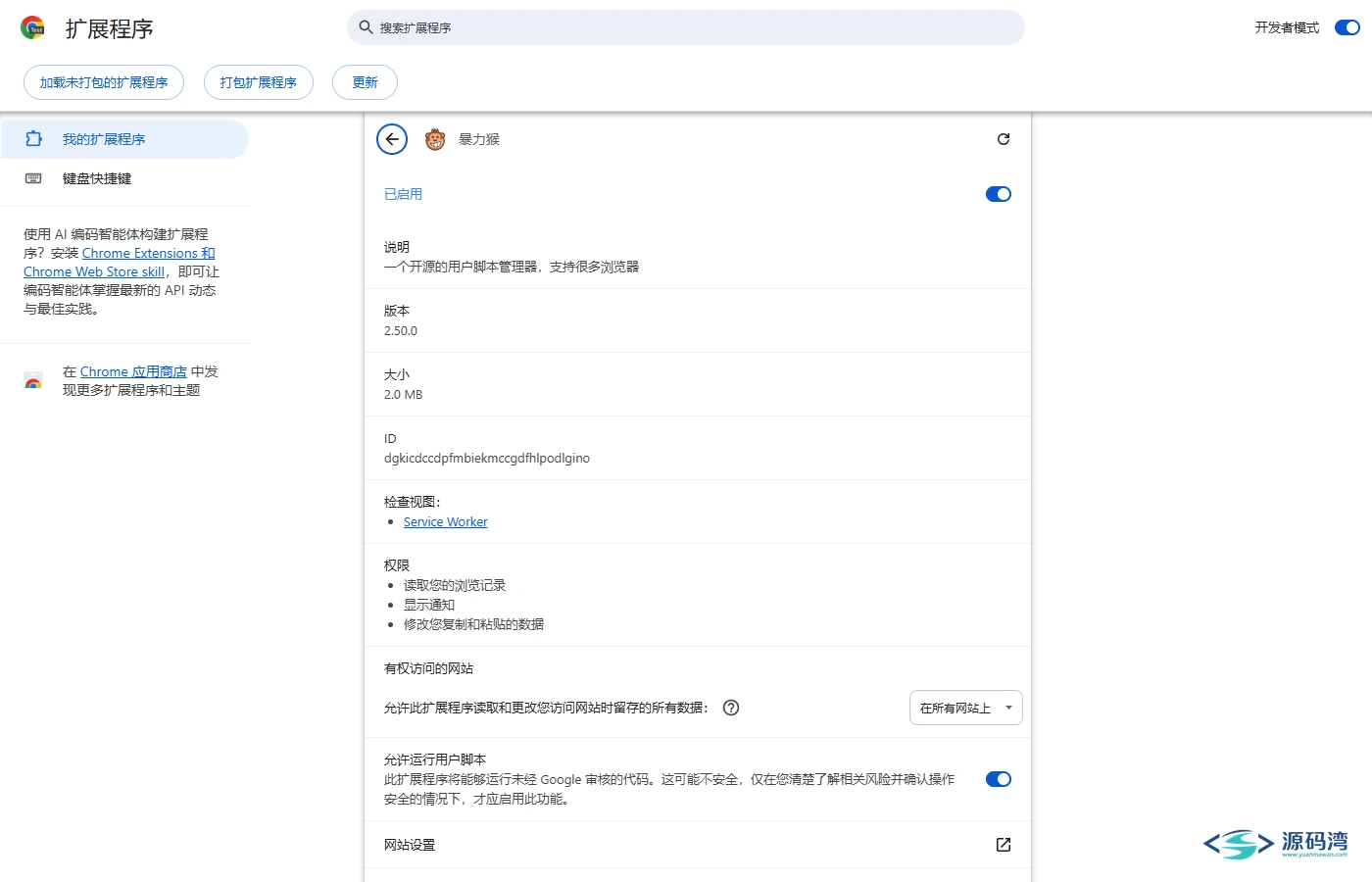The height and width of the screenshot is (882, 1372).
Task: Open the 网站设置 row
Action: coord(698,845)
